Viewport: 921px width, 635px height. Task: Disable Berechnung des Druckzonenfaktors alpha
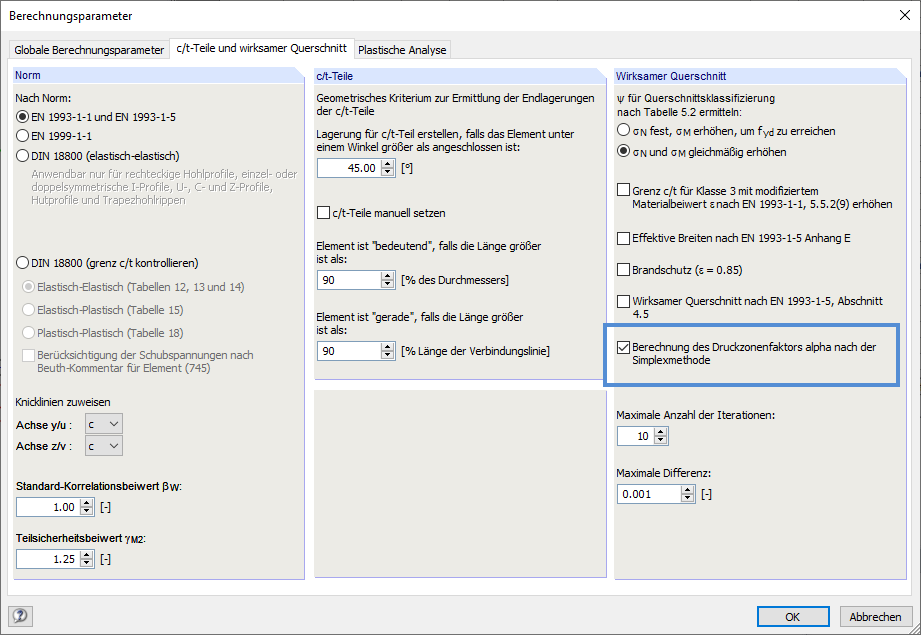(x=624, y=348)
